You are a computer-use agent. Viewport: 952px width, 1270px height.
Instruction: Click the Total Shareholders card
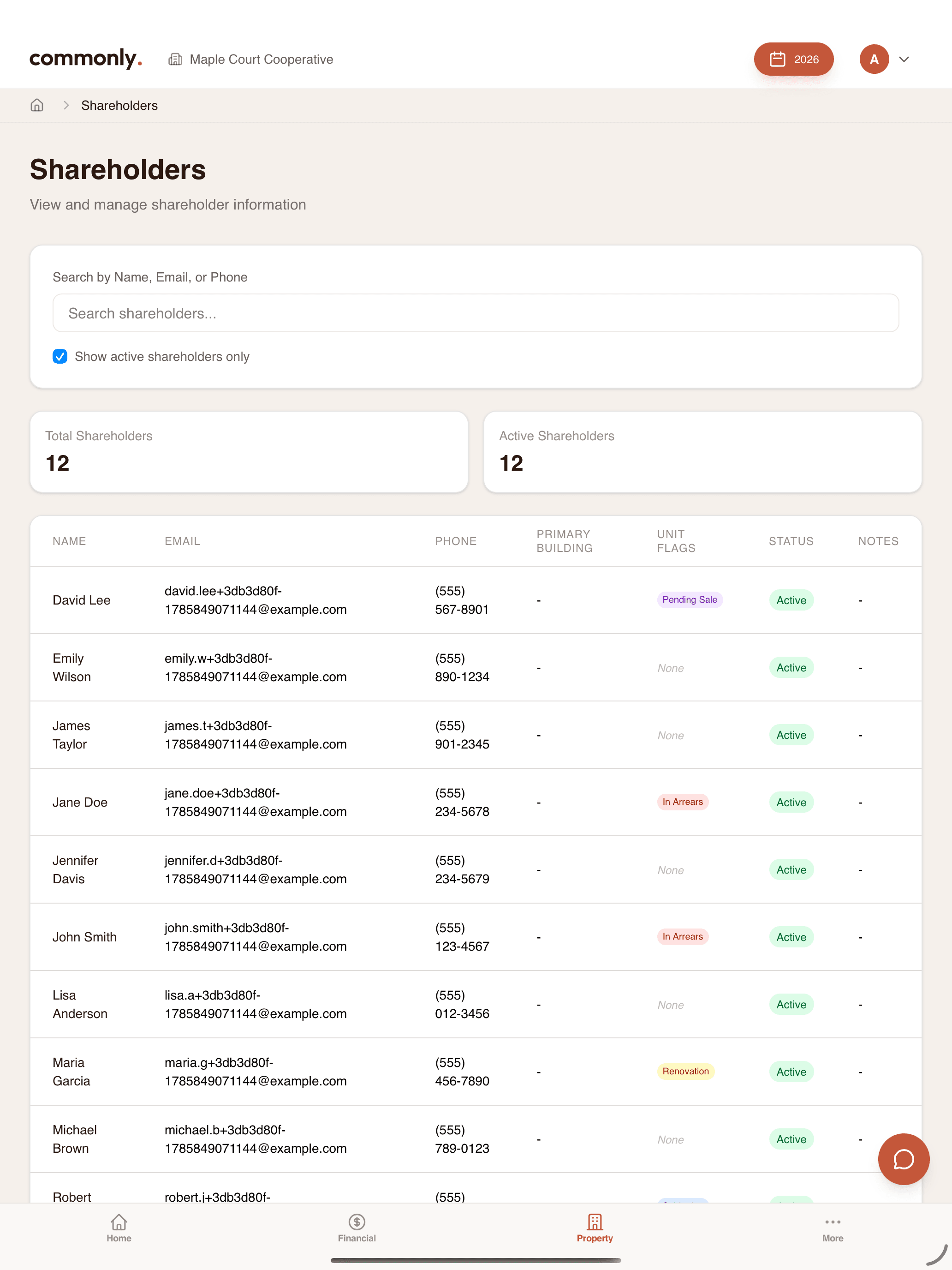pyautogui.click(x=249, y=452)
